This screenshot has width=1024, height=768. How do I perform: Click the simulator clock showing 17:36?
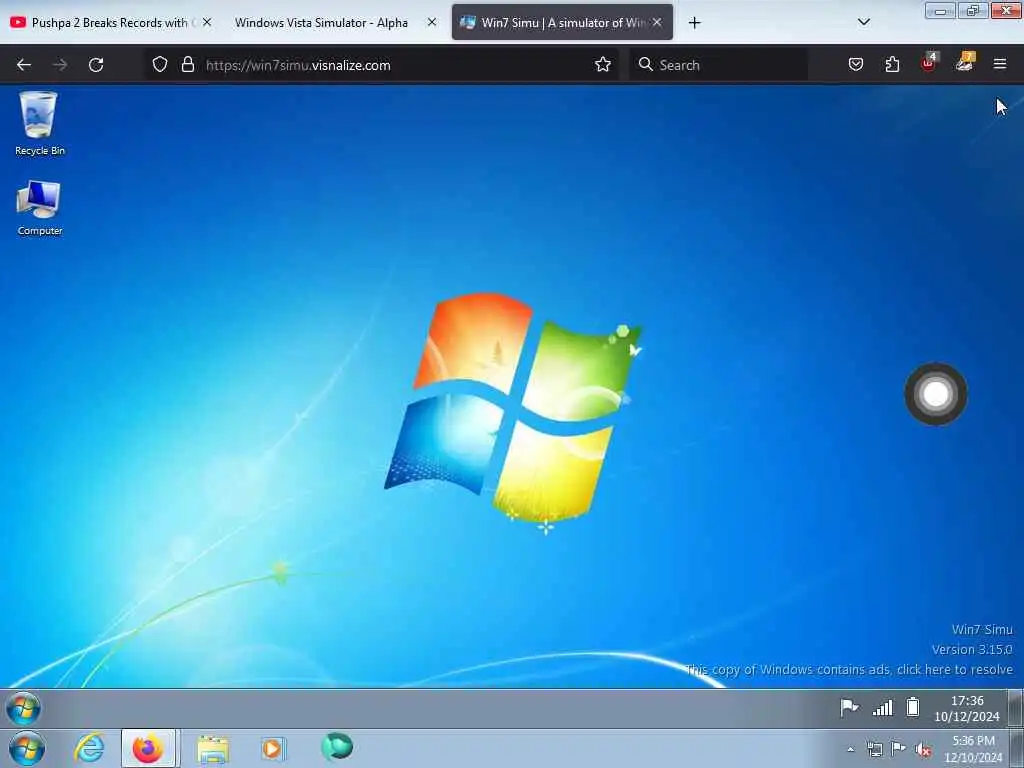click(967, 709)
